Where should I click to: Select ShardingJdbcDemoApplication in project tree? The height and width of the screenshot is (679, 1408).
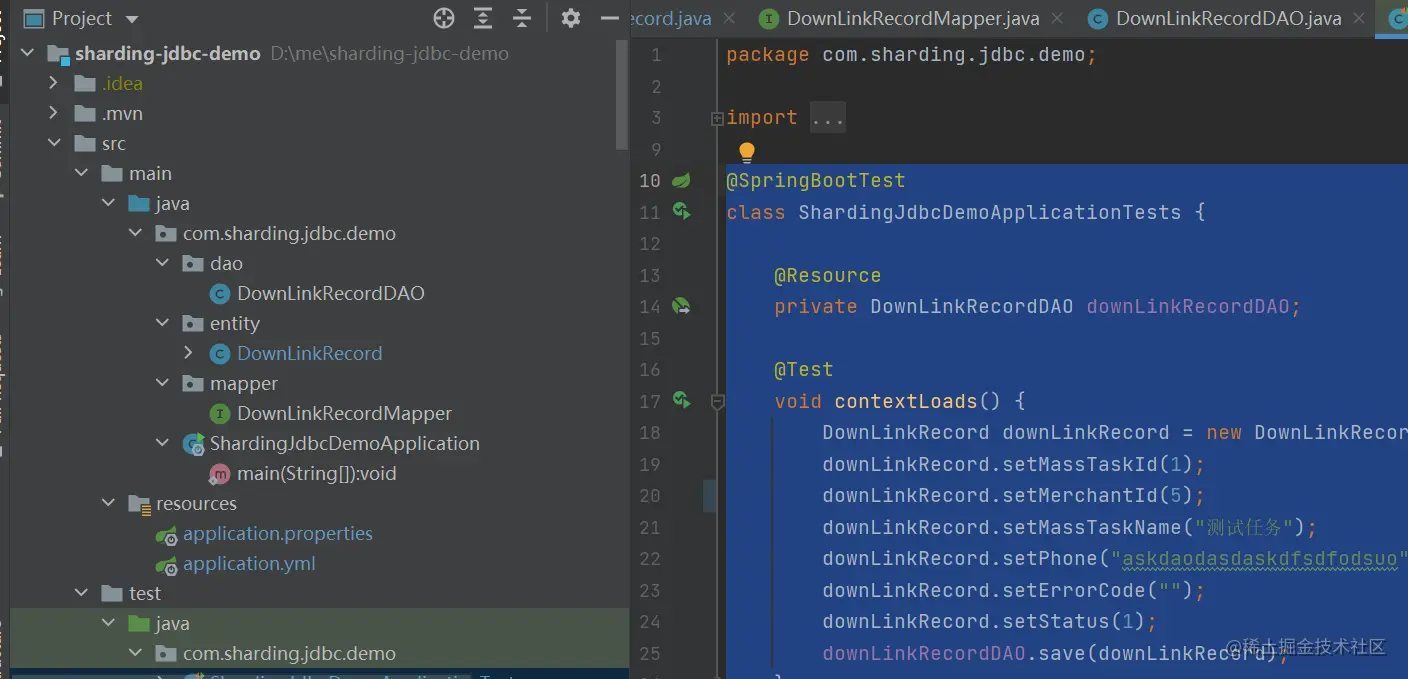click(x=344, y=443)
